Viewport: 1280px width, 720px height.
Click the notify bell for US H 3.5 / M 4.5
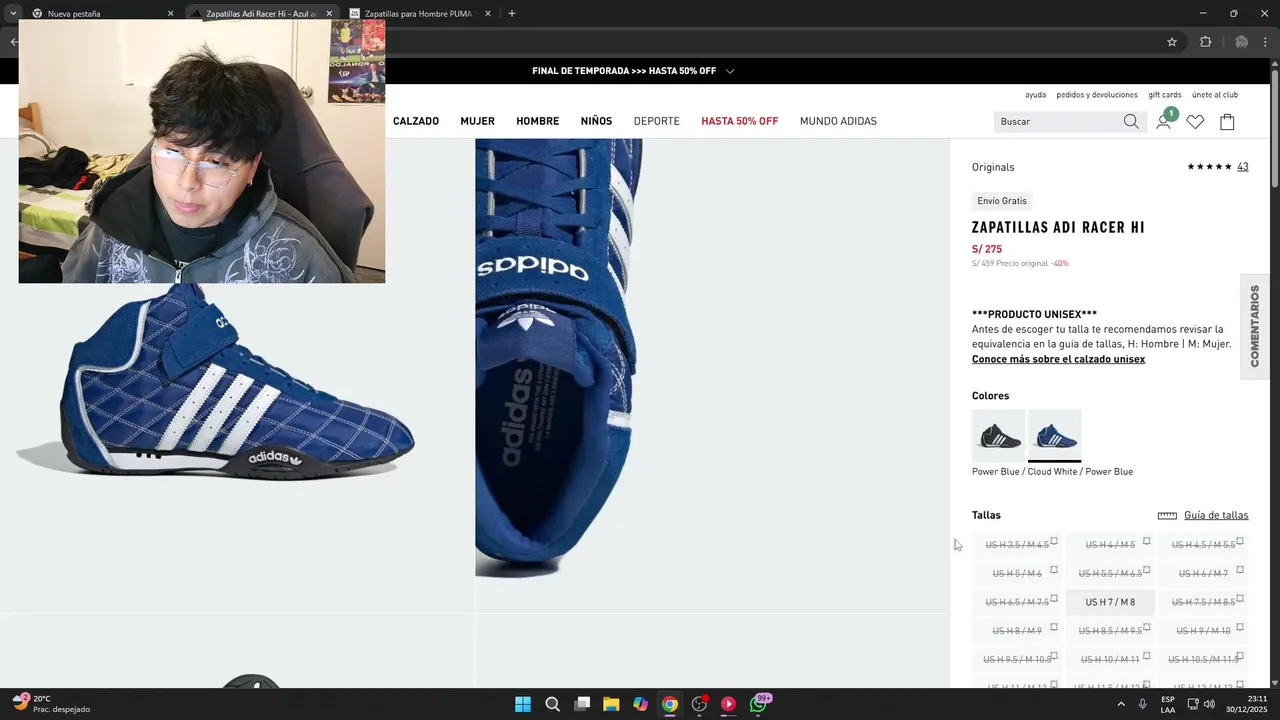coord(1054,541)
